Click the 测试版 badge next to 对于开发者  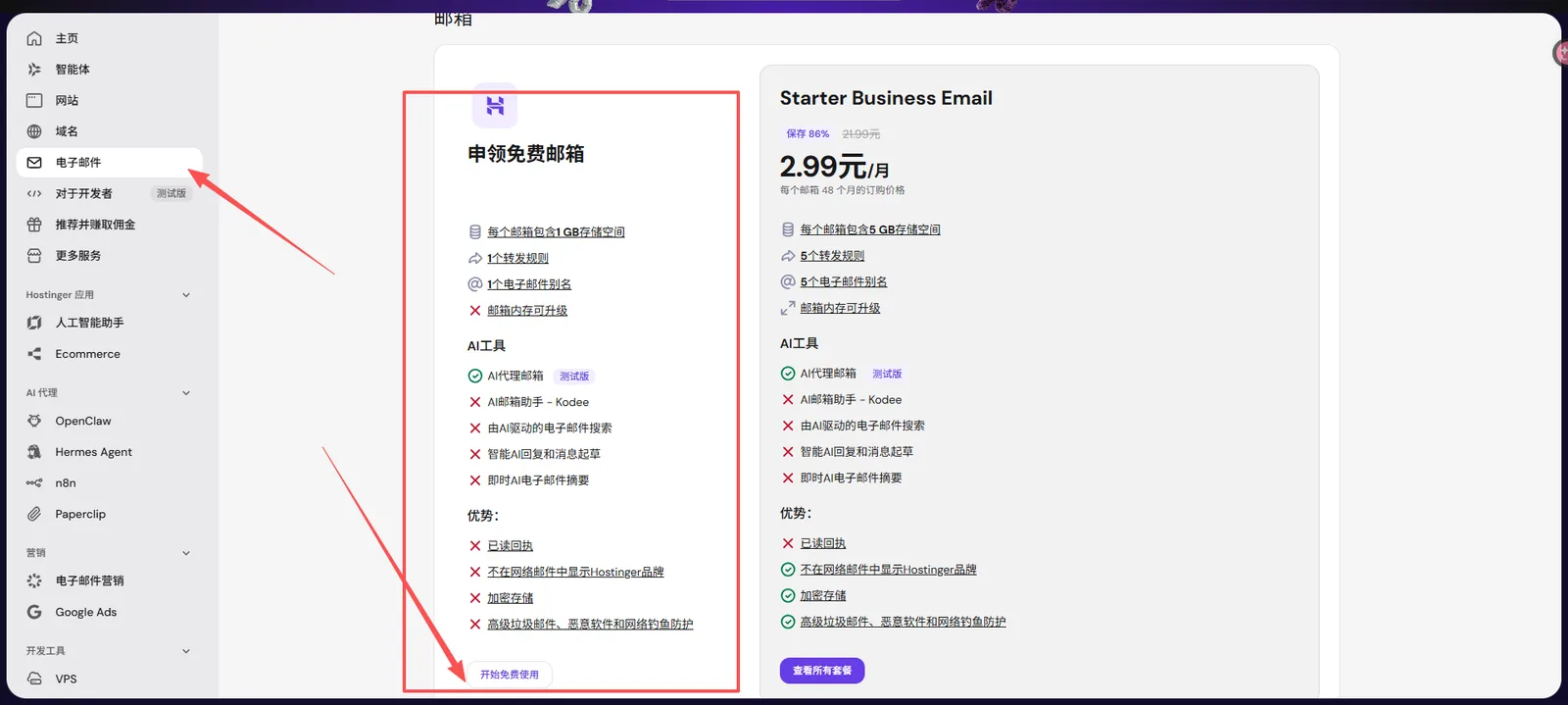pyautogui.click(x=171, y=193)
